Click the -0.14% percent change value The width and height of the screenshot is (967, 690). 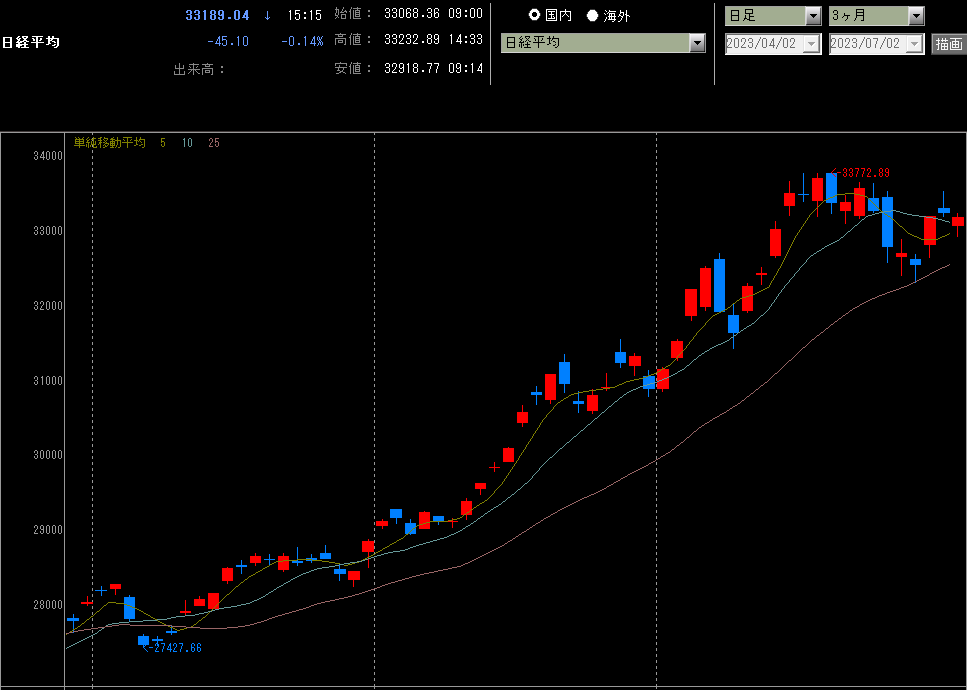tap(302, 41)
